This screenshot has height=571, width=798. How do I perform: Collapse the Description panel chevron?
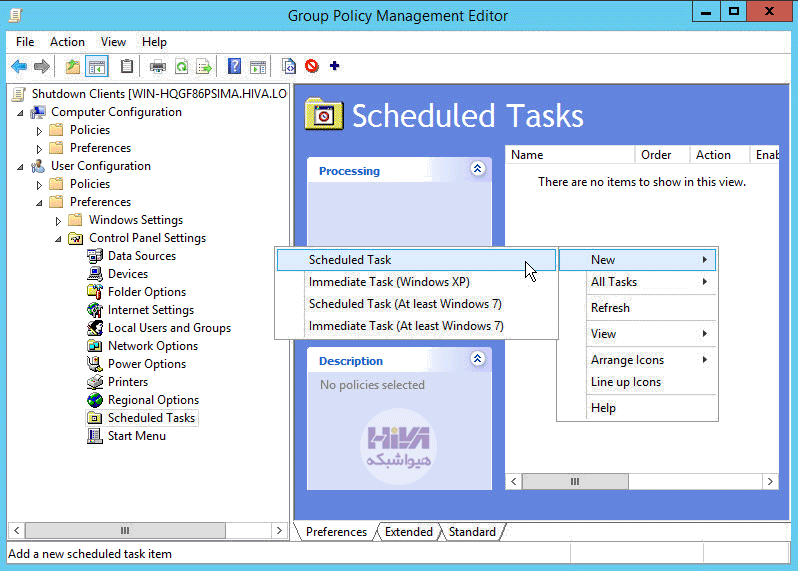click(x=477, y=358)
